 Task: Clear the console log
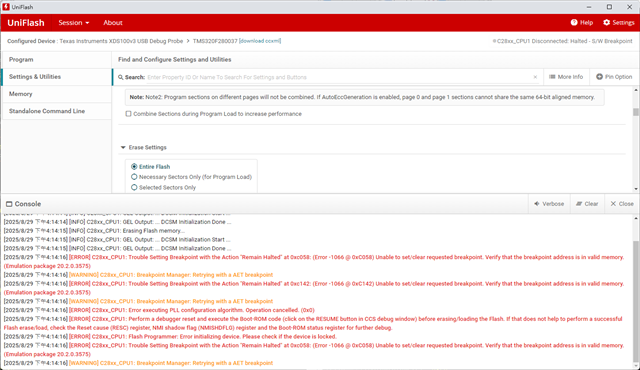point(587,204)
